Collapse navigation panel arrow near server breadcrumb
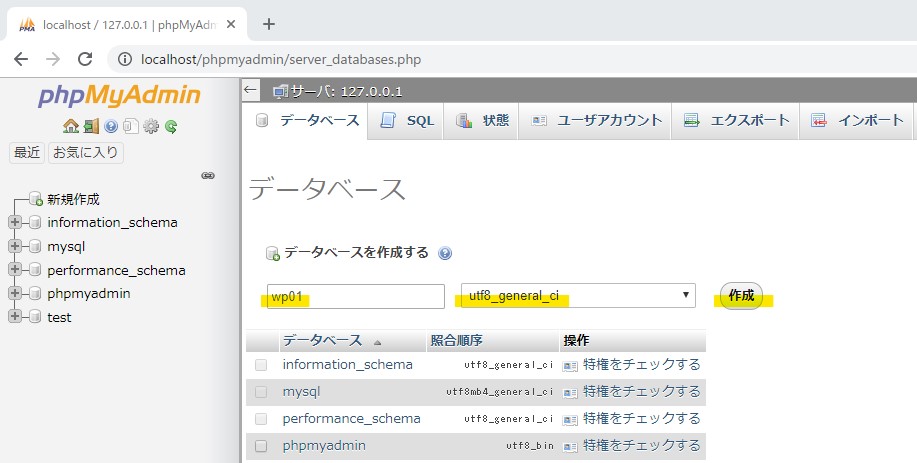This screenshot has height=463, width=917. click(x=250, y=90)
